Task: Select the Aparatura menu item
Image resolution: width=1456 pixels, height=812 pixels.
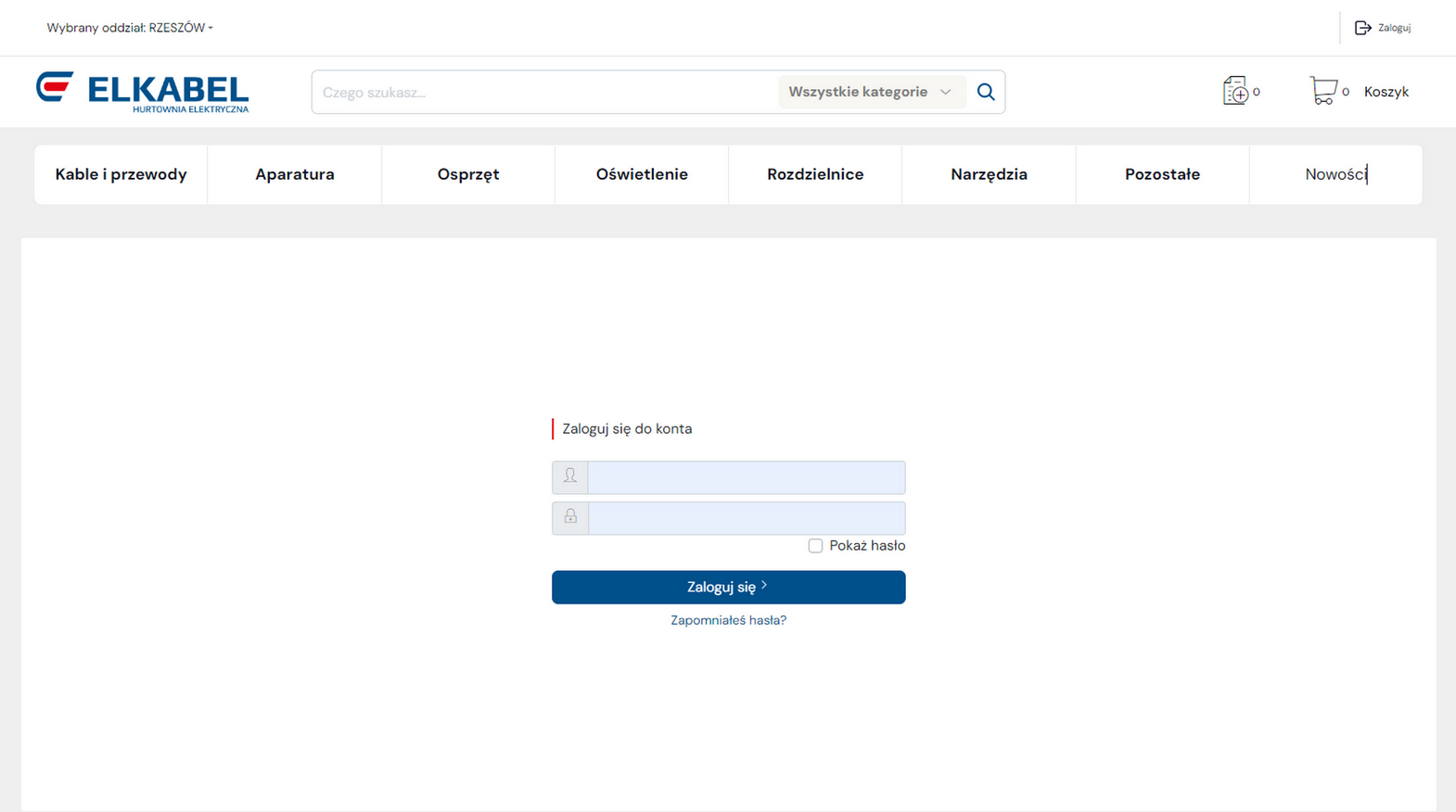Action: pos(295,174)
